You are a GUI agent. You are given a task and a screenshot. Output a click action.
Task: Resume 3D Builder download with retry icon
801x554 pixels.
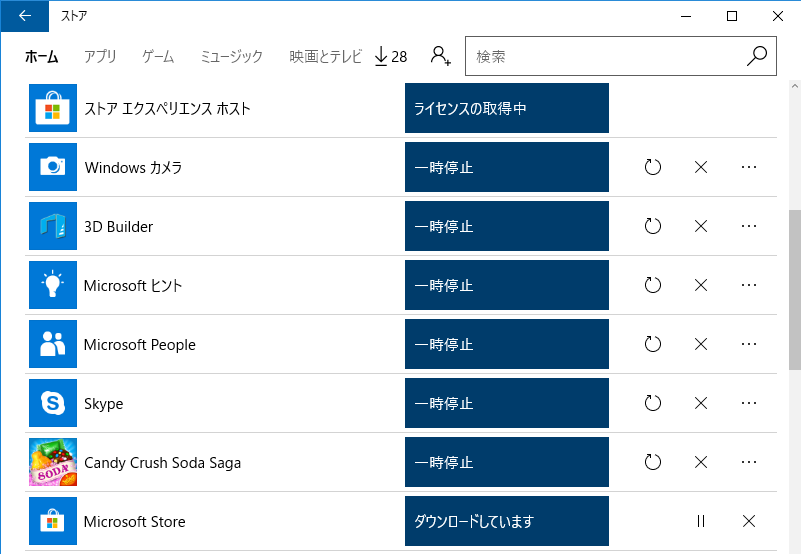[653, 226]
